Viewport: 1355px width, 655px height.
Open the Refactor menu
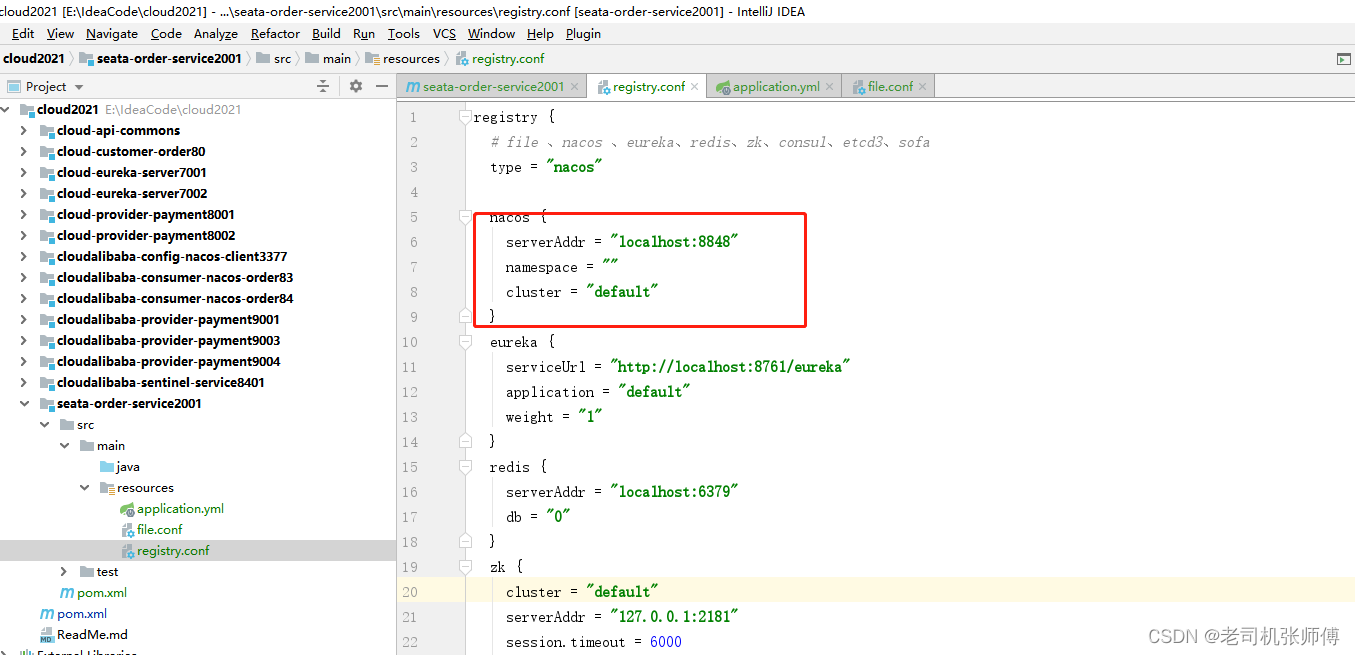click(275, 33)
